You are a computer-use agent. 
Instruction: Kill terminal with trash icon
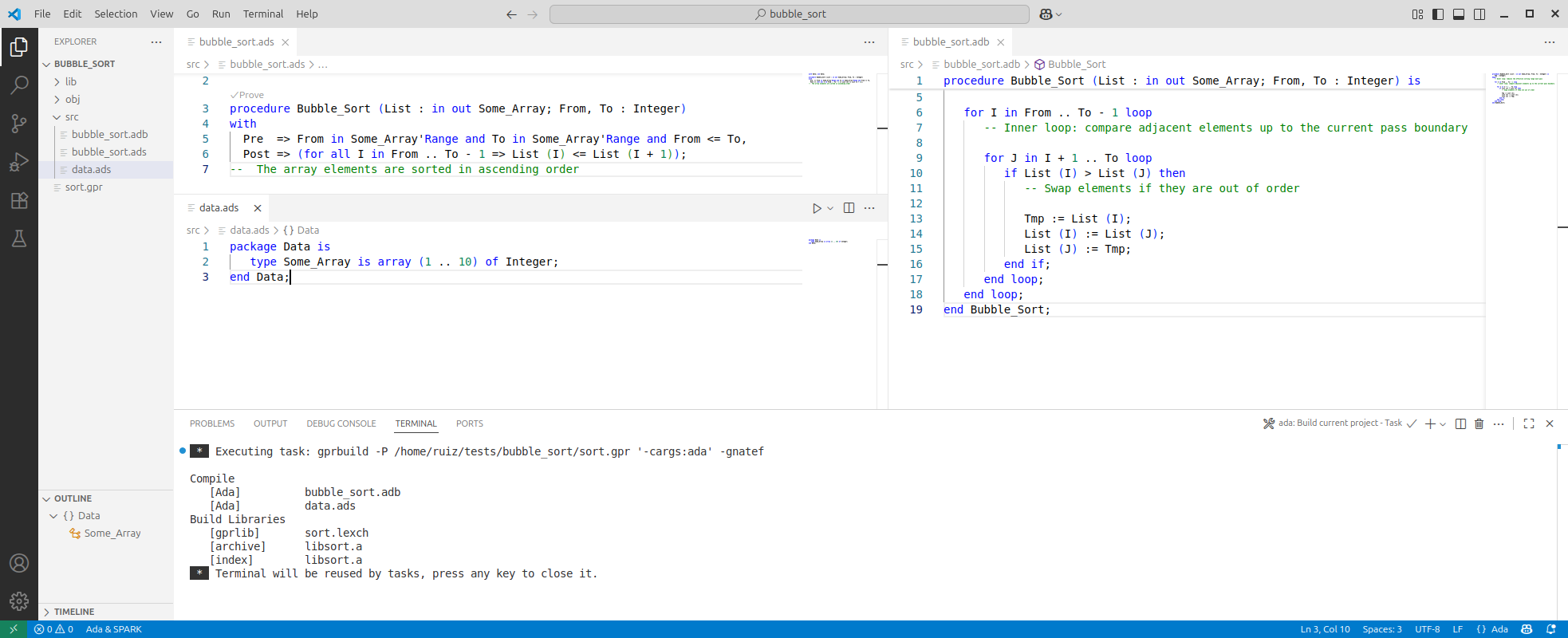pos(1479,423)
